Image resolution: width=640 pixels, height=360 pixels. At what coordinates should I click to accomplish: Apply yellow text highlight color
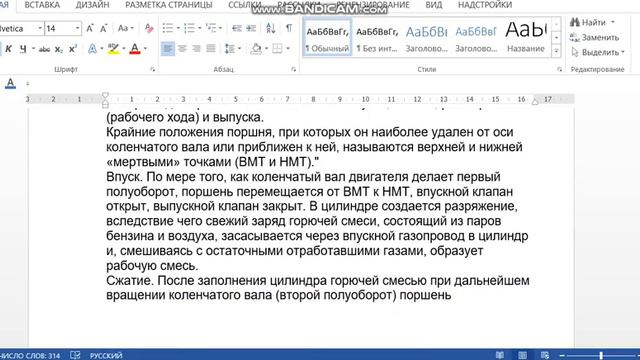[x=113, y=49]
